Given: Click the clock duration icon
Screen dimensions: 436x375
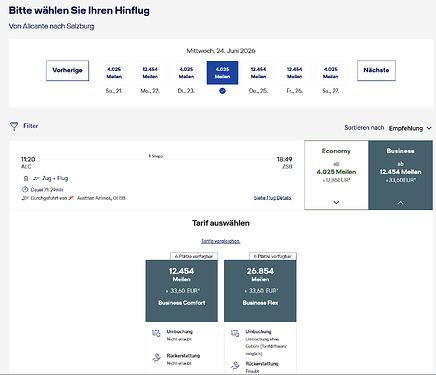Looking at the screenshot, I should click(x=25, y=189).
